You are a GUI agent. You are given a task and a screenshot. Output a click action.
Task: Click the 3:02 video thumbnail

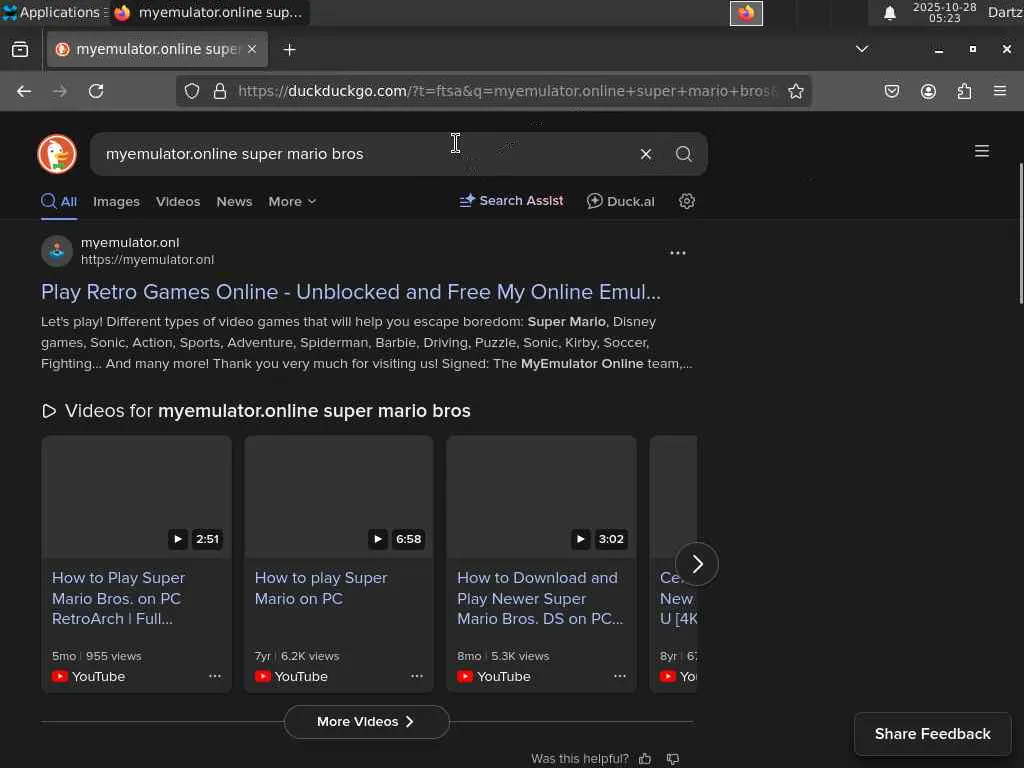[541, 496]
